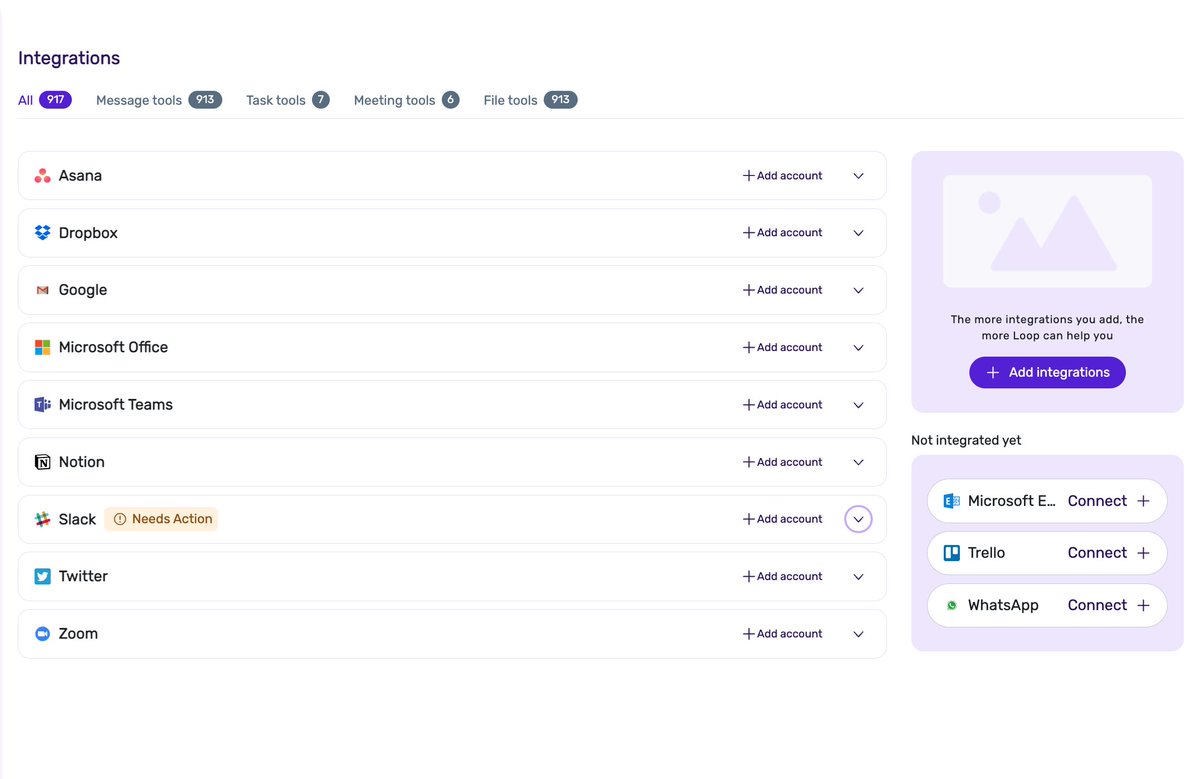Click the WhatsApp icon

click(x=952, y=605)
